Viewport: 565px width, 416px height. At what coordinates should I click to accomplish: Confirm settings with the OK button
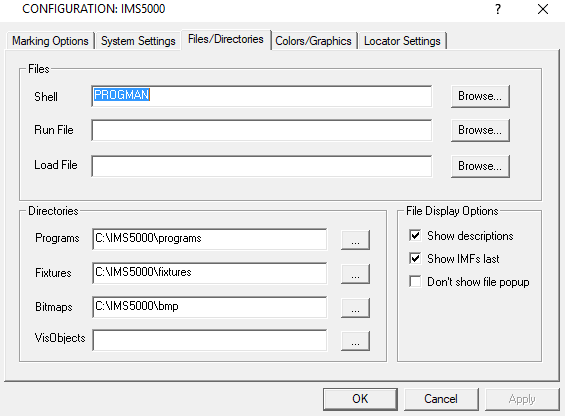[360, 399]
